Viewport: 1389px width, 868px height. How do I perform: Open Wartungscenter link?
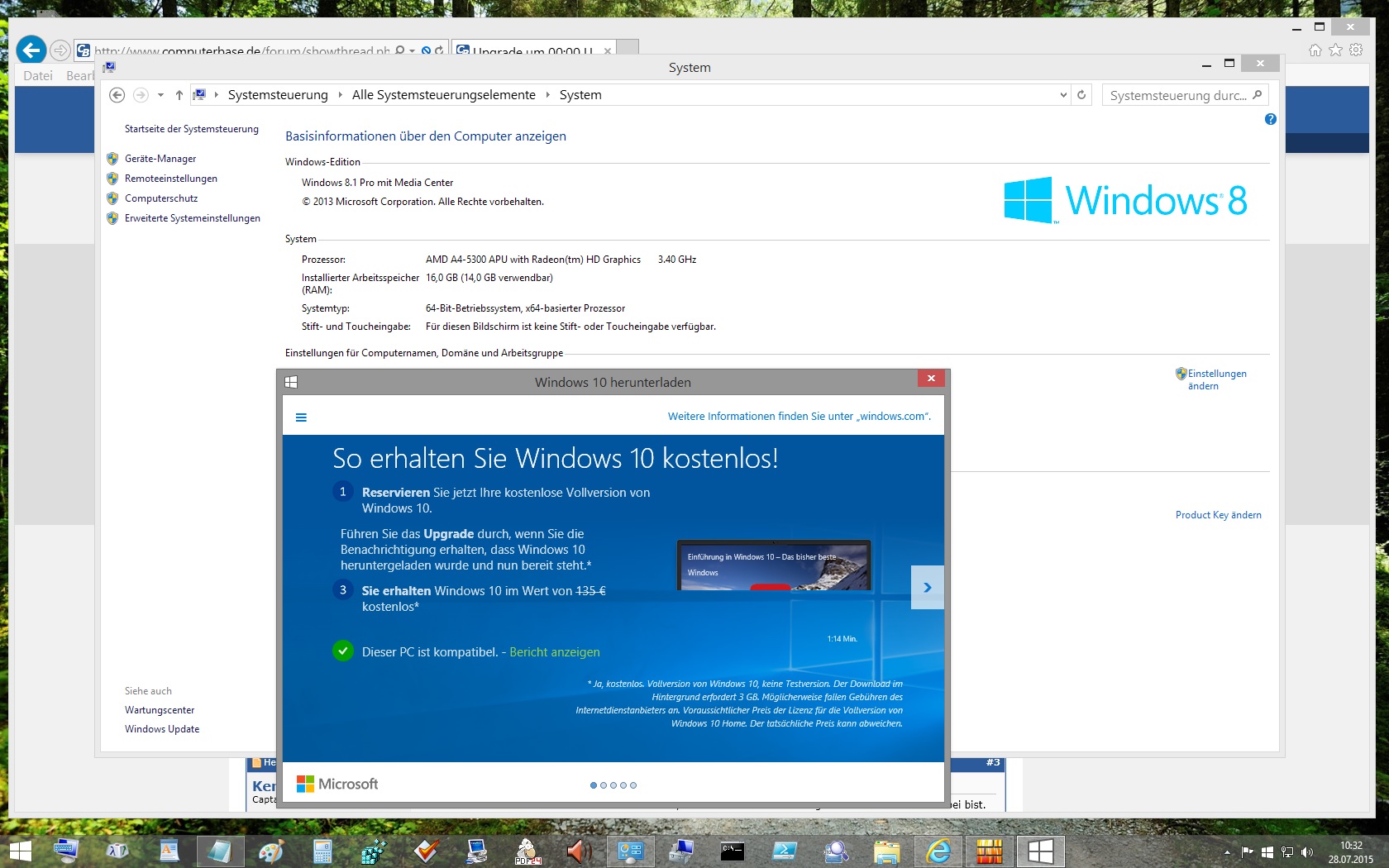point(160,710)
